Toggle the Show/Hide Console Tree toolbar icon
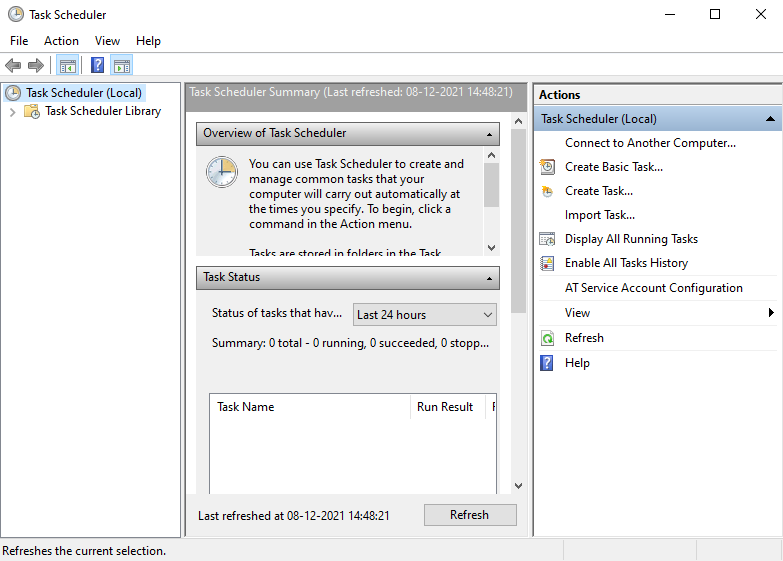The width and height of the screenshot is (783, 561). point(67,65)
